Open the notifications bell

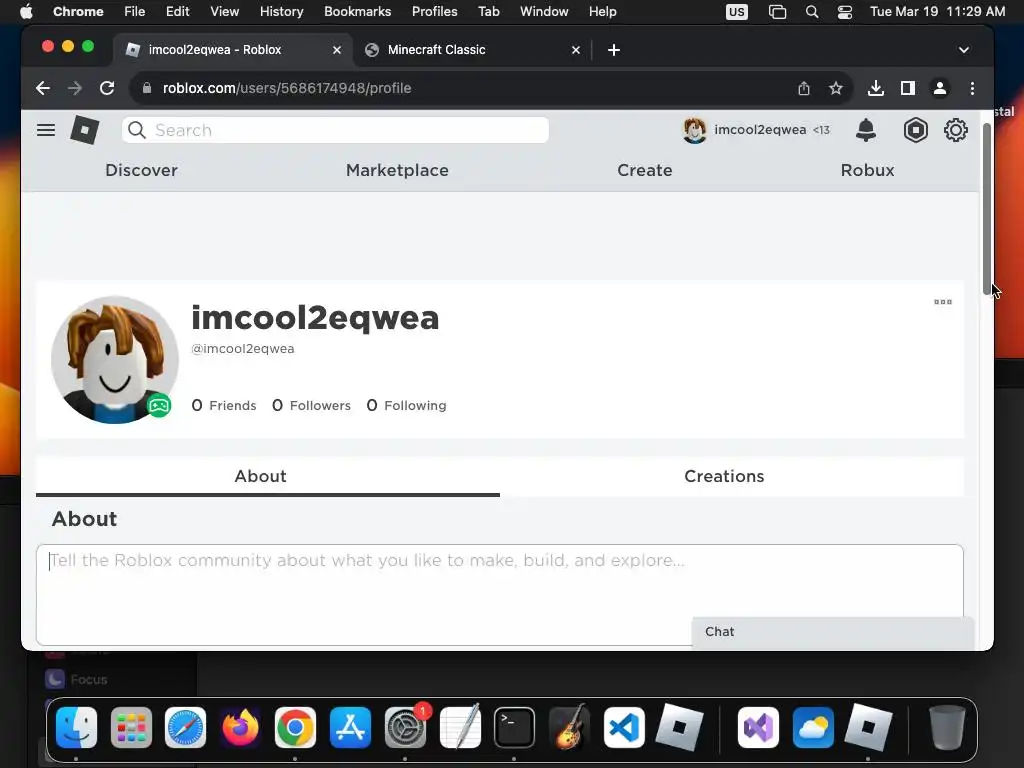[865, 130]
